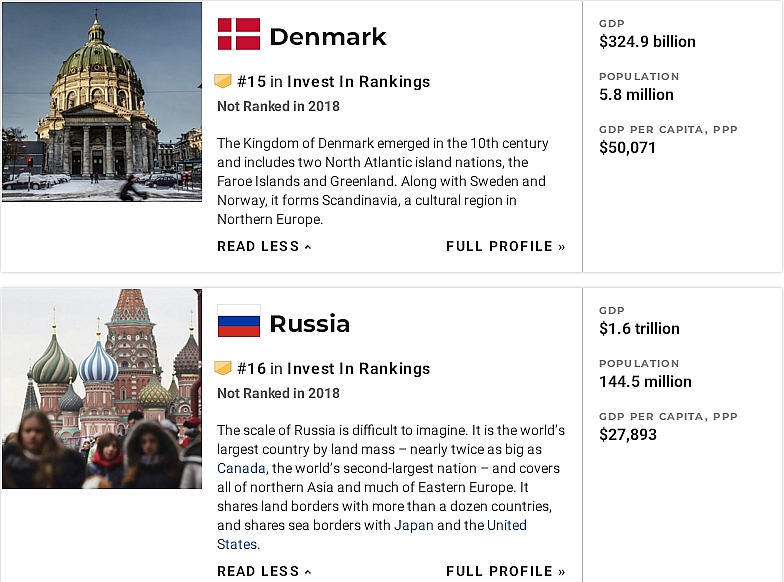Click the Russia flag icon

[x=238, y=322]
